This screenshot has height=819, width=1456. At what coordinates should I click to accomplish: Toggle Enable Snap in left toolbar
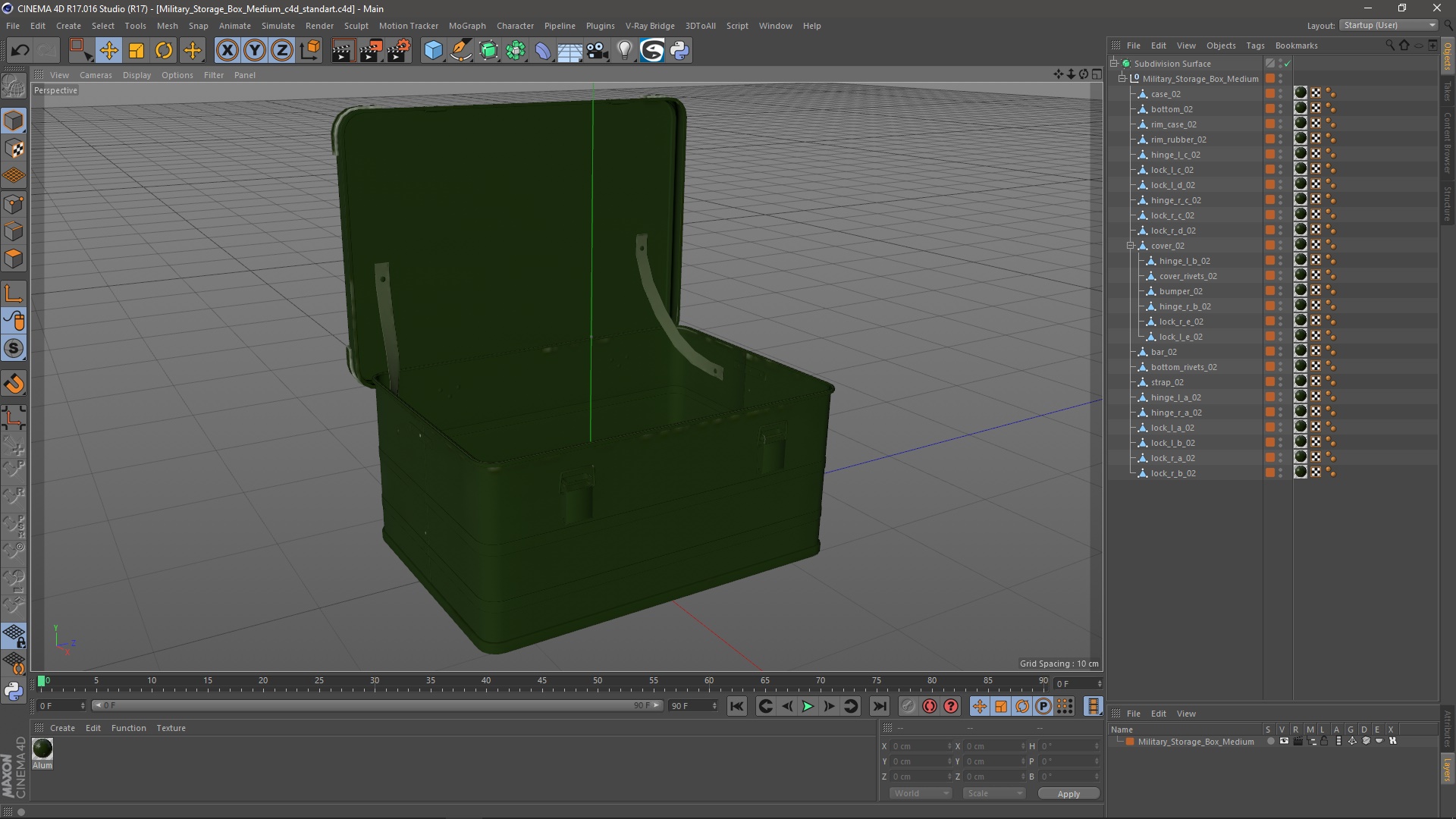pyautogui.click(x=14, y=384)
